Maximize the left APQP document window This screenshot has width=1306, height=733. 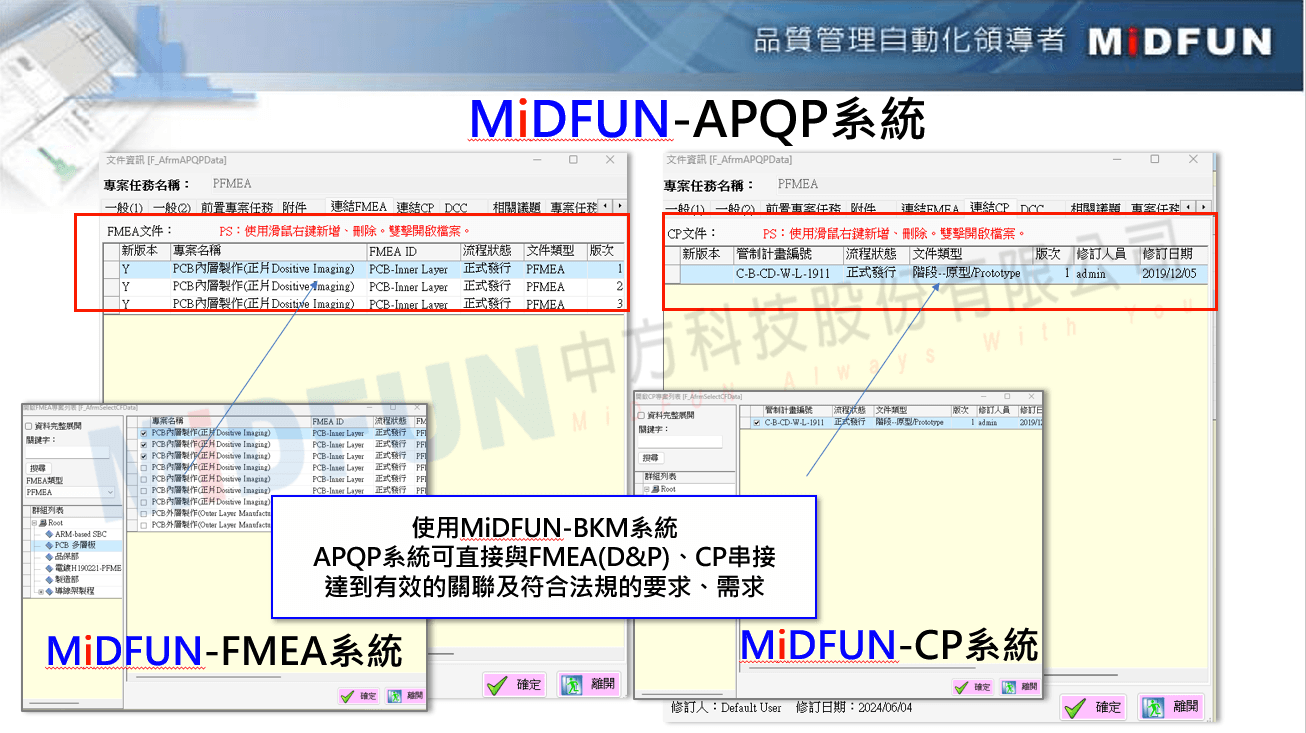pyautogui.click(x=573, y=160)
